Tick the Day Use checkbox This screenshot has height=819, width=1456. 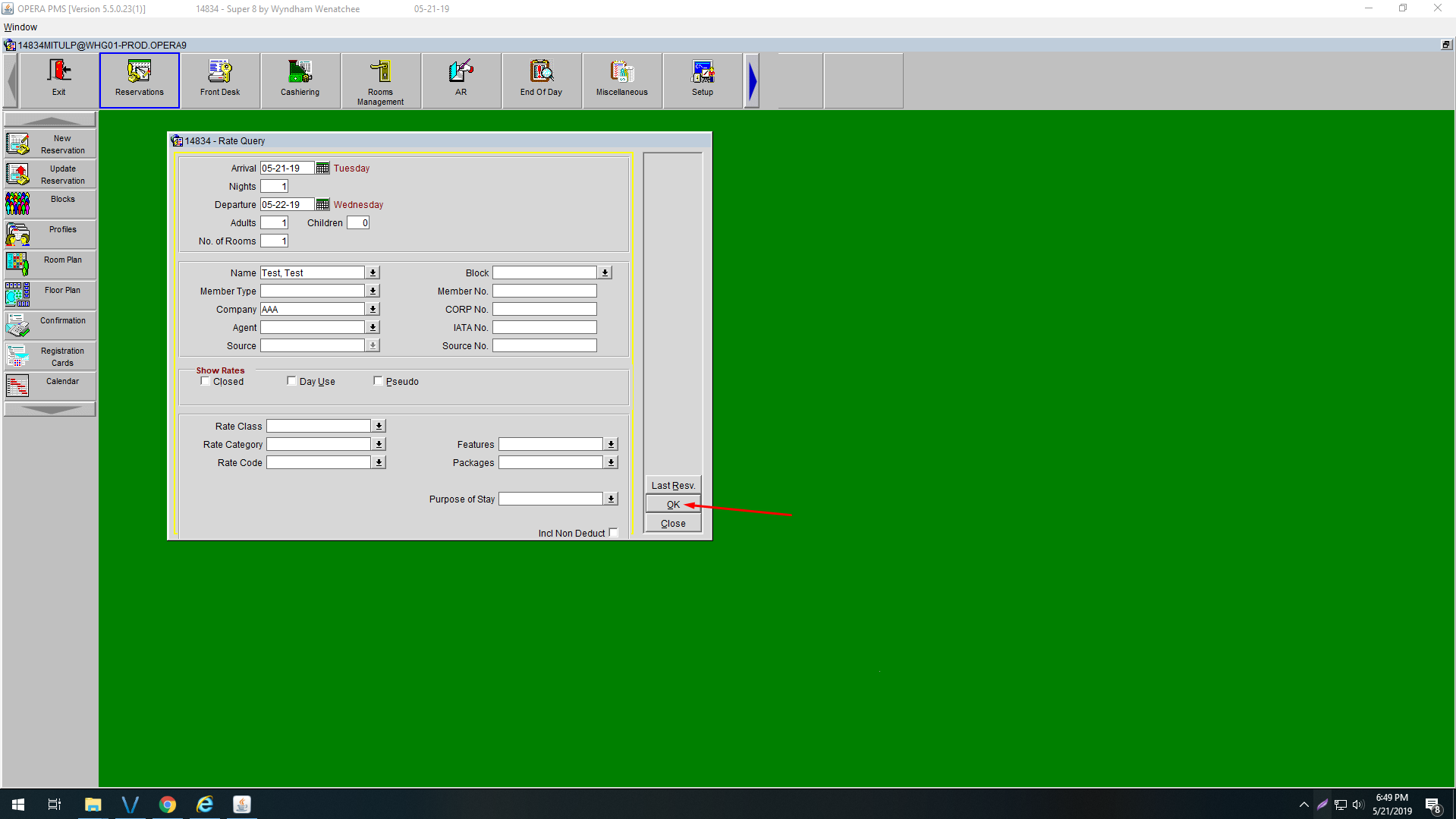click(292, 382)
